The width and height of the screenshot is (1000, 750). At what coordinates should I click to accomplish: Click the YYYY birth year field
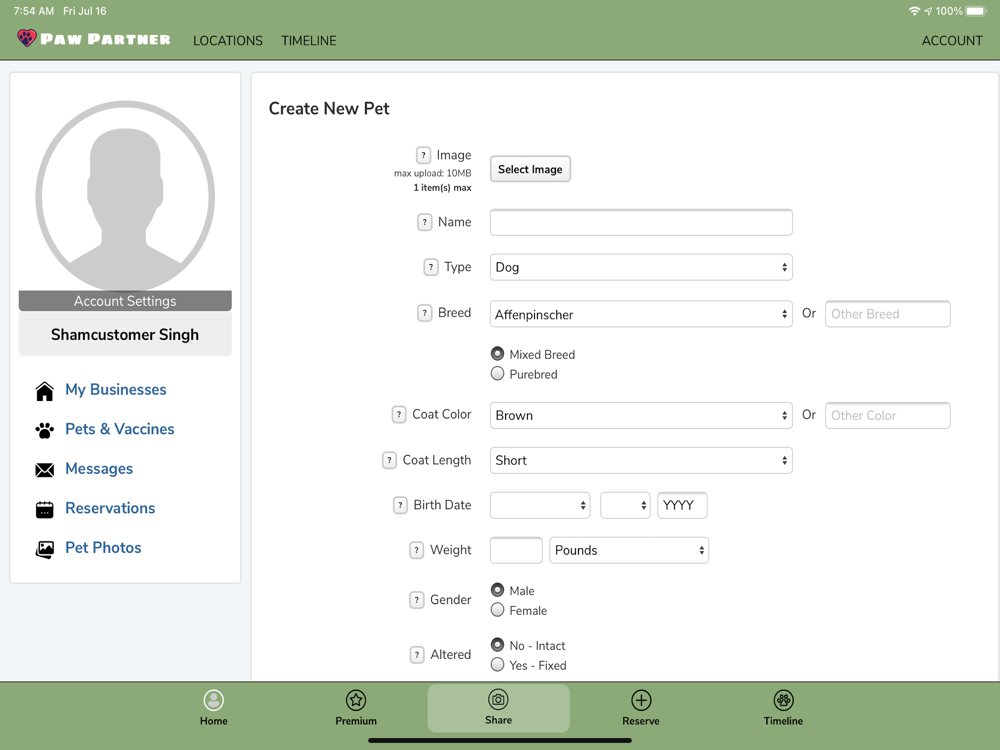(x=682, y=505)
